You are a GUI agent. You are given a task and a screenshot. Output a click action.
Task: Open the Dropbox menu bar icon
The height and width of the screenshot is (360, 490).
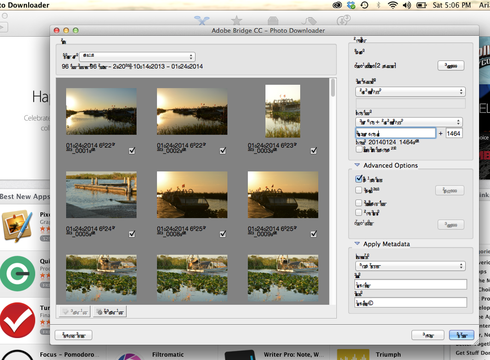coord(351,5)
